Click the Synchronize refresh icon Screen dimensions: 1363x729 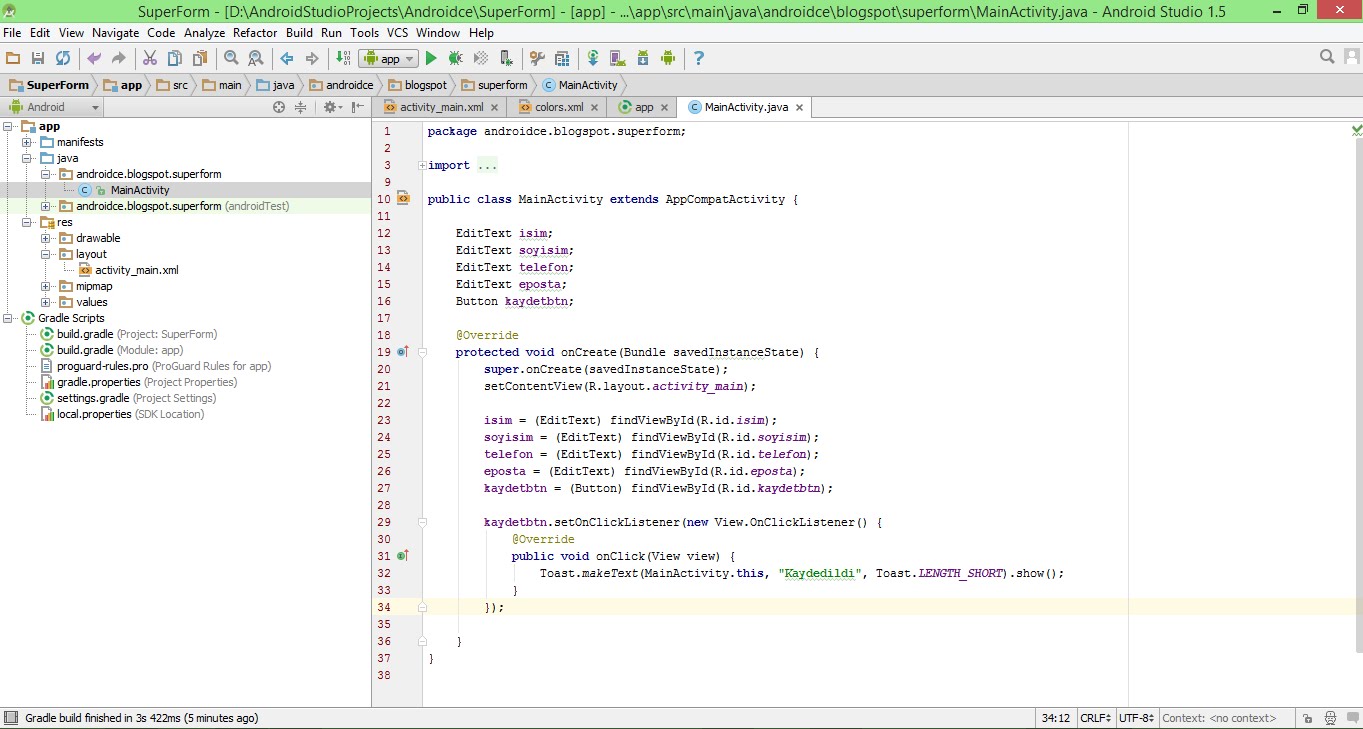pos(63,59)
